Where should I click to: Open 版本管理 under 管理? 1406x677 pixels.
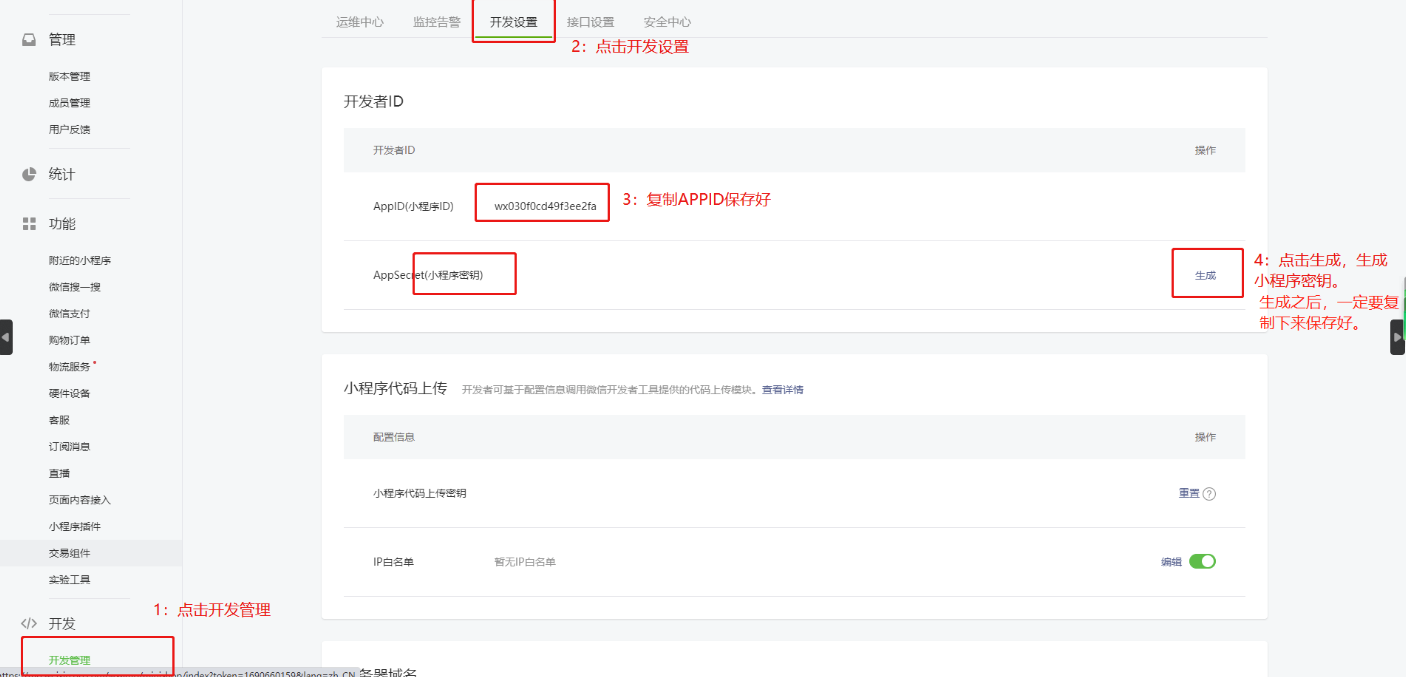pyautogui.click(x=69, y=76)
